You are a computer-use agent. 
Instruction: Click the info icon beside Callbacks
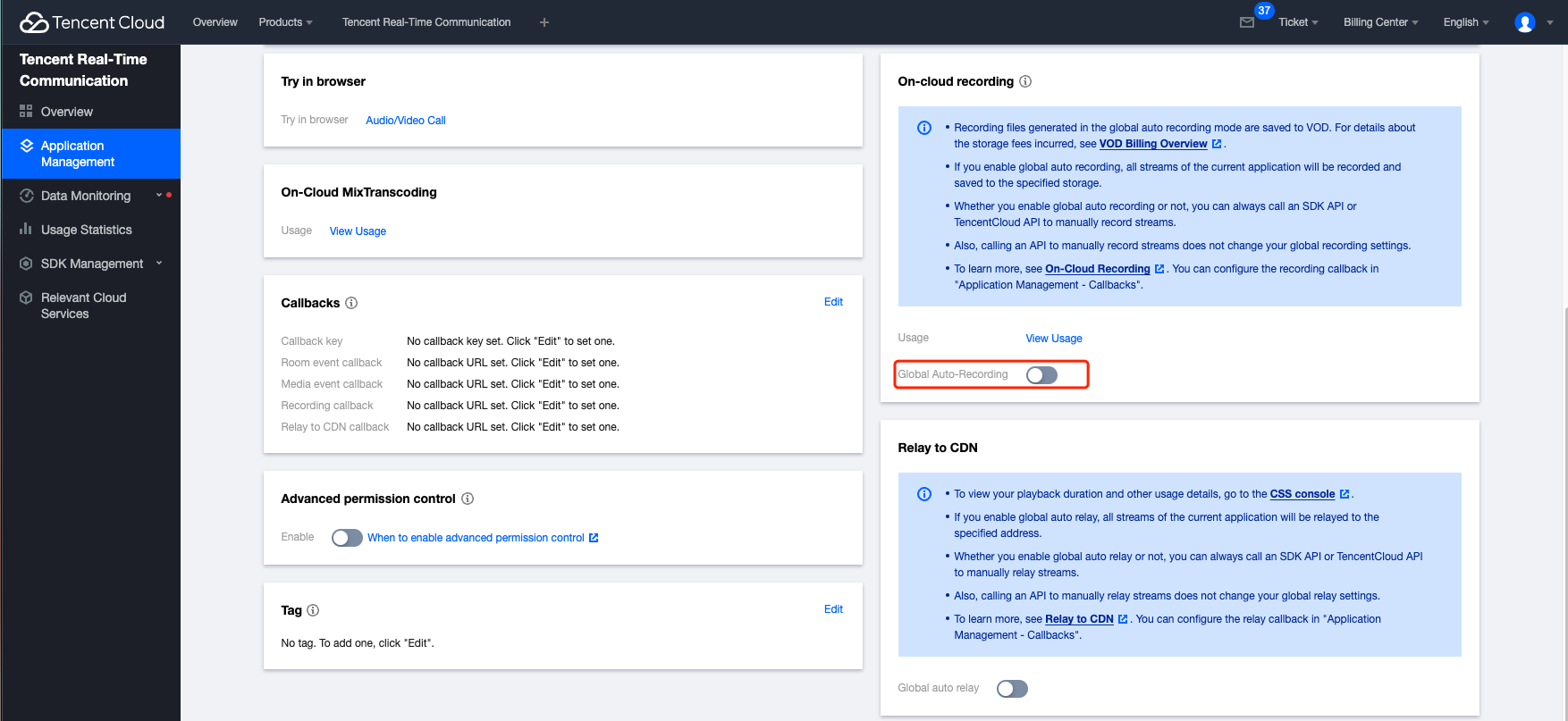point(351,303)
